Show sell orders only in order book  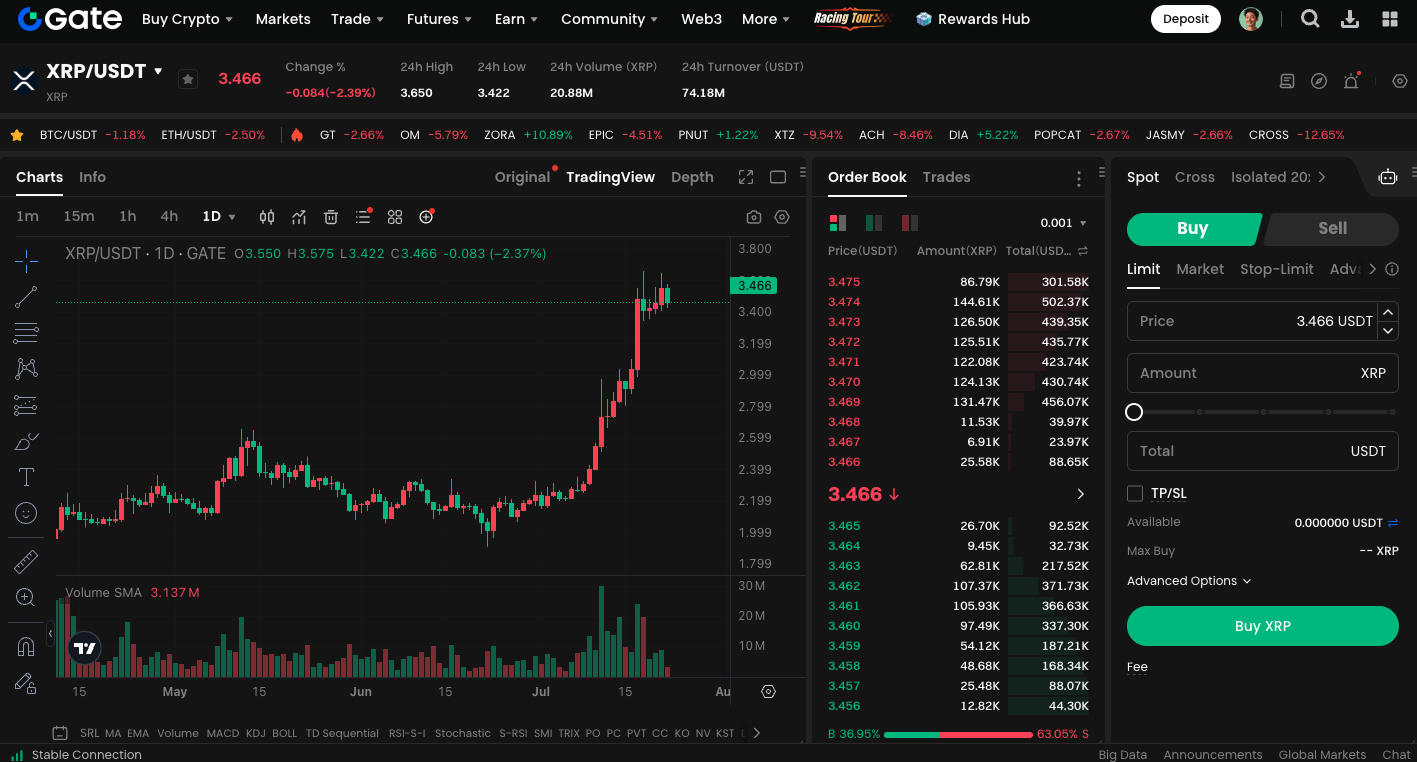click(910, 223)
